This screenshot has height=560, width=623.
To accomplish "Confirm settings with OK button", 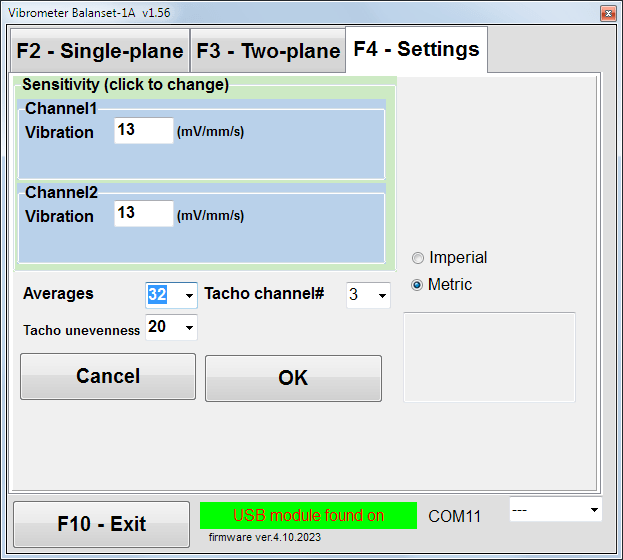I will [x=293, y=378].
